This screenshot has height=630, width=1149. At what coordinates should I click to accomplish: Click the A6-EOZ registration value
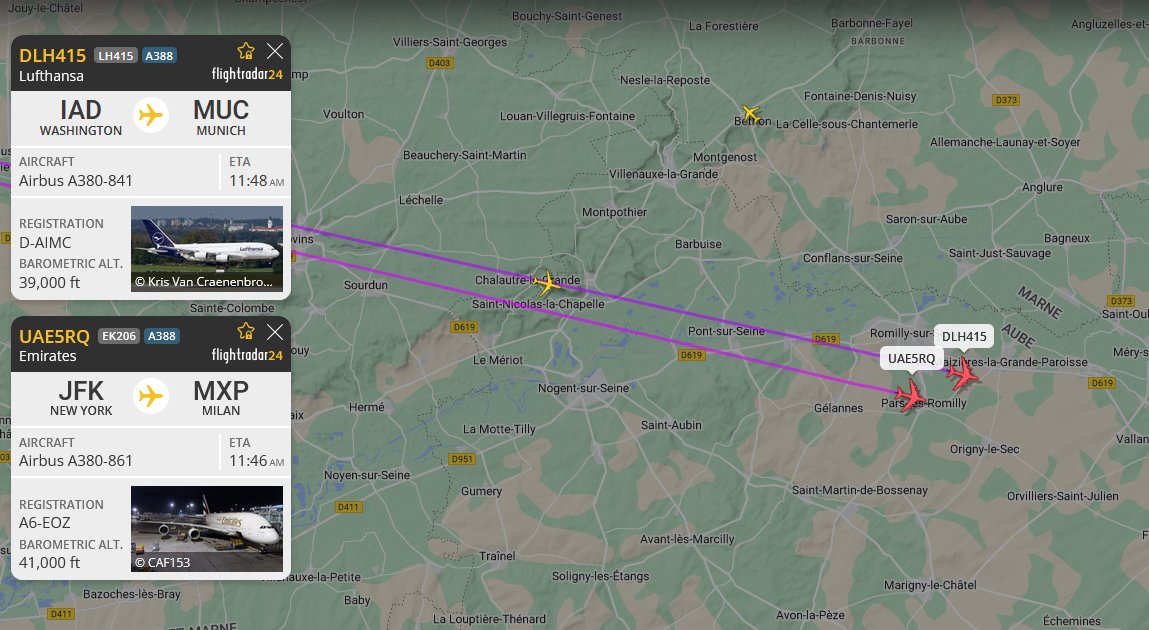[x=45, y=523]
